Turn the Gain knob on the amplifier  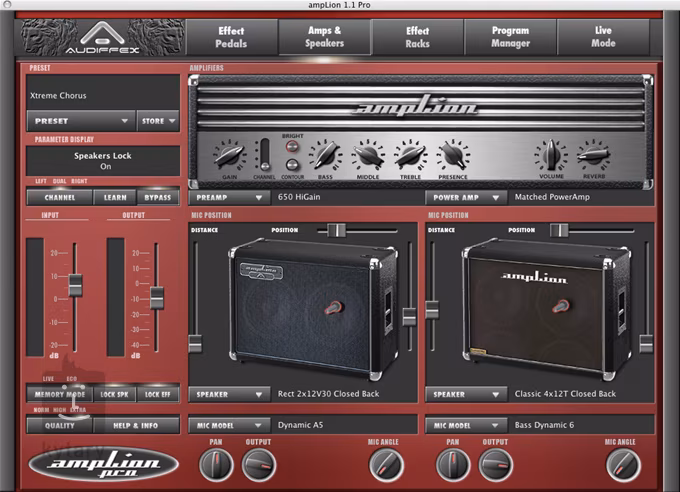point(228,156)
